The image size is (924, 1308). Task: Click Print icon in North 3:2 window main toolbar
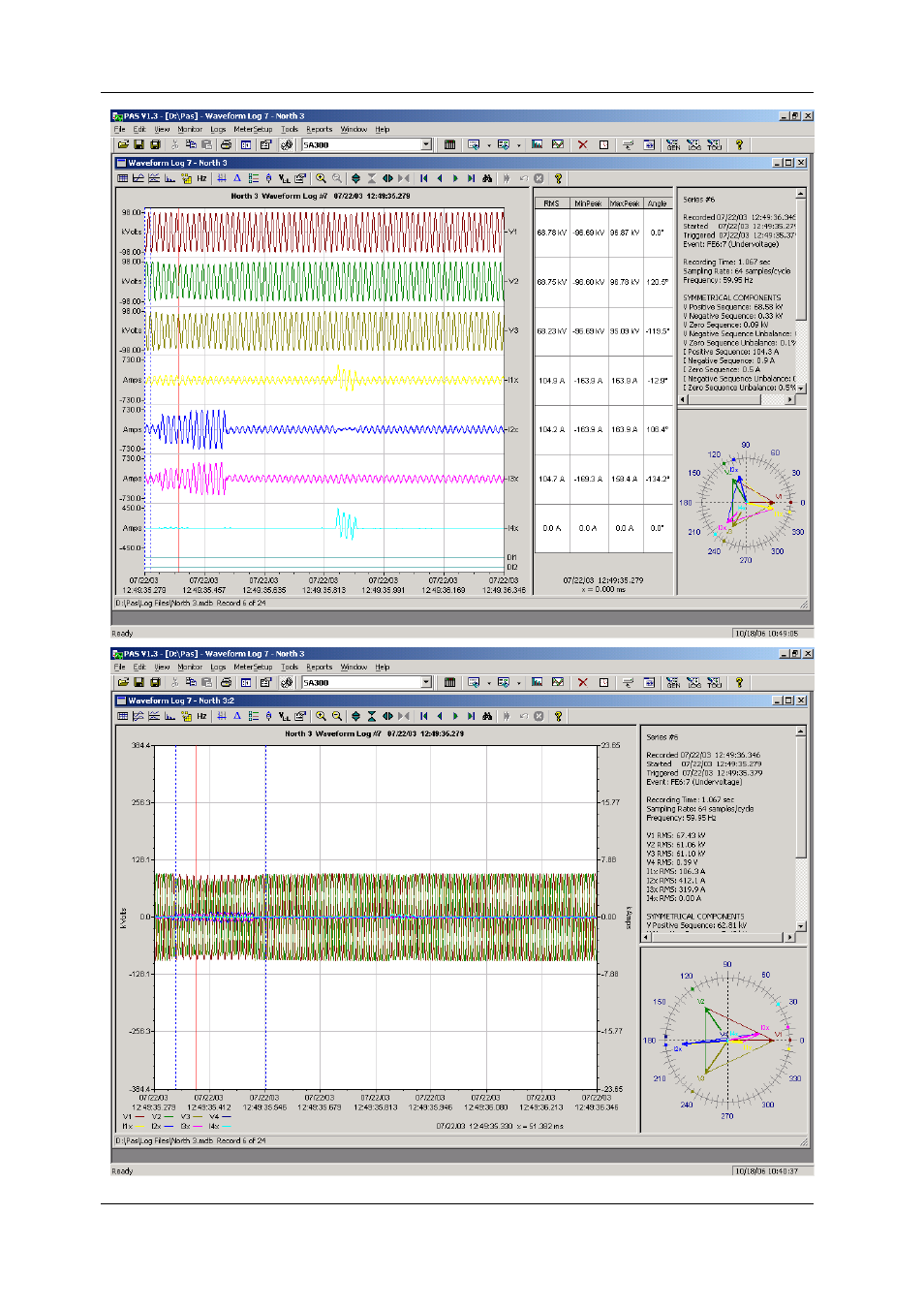coord(226,683)
